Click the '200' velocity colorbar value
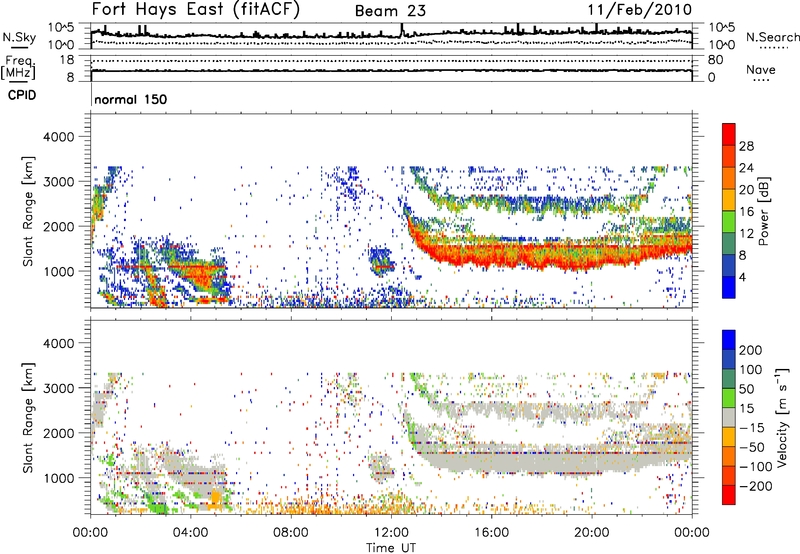The image size is (800, 554). click(x=751, y=350)
